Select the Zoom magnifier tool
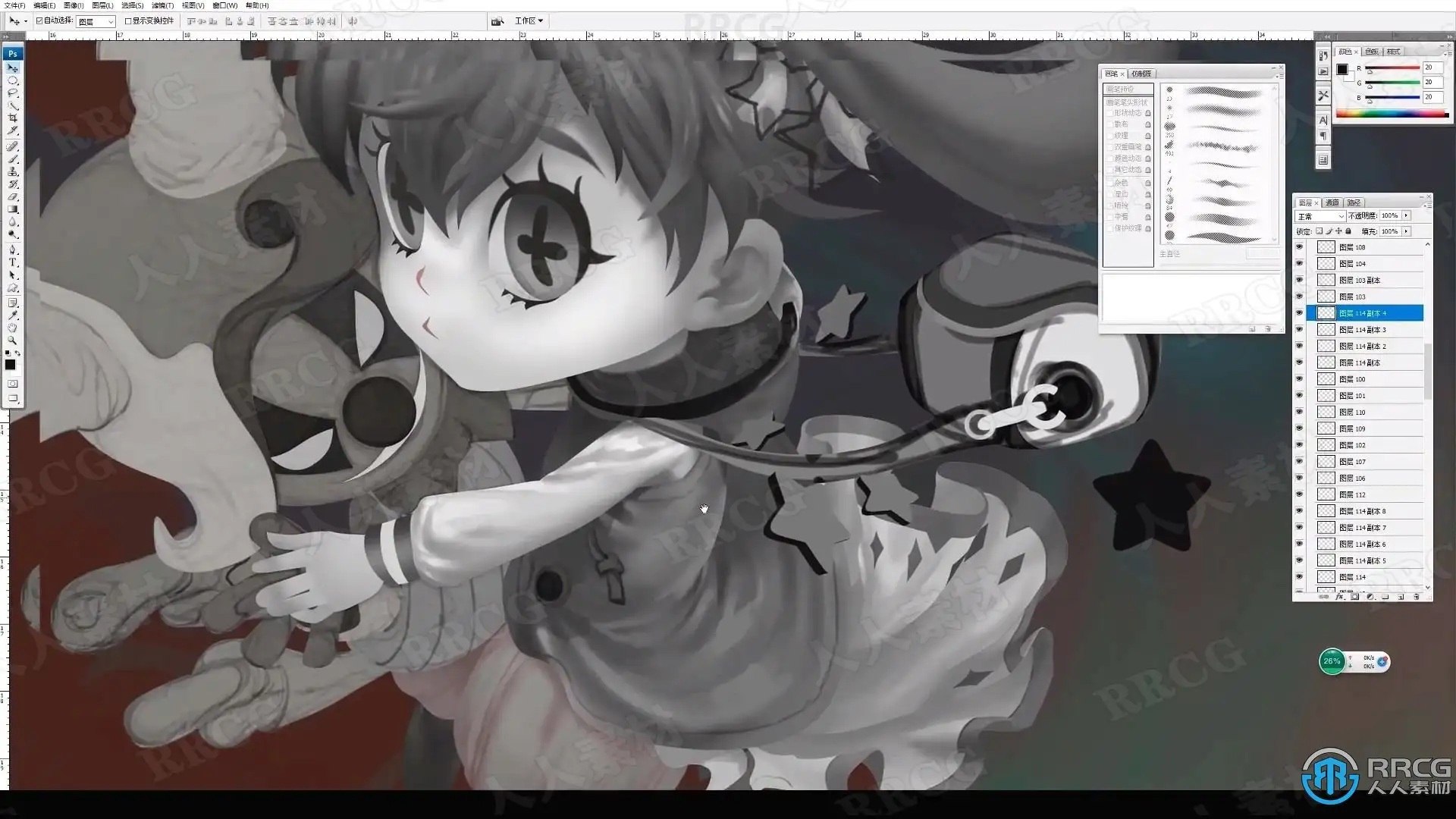 coord(13,341)
